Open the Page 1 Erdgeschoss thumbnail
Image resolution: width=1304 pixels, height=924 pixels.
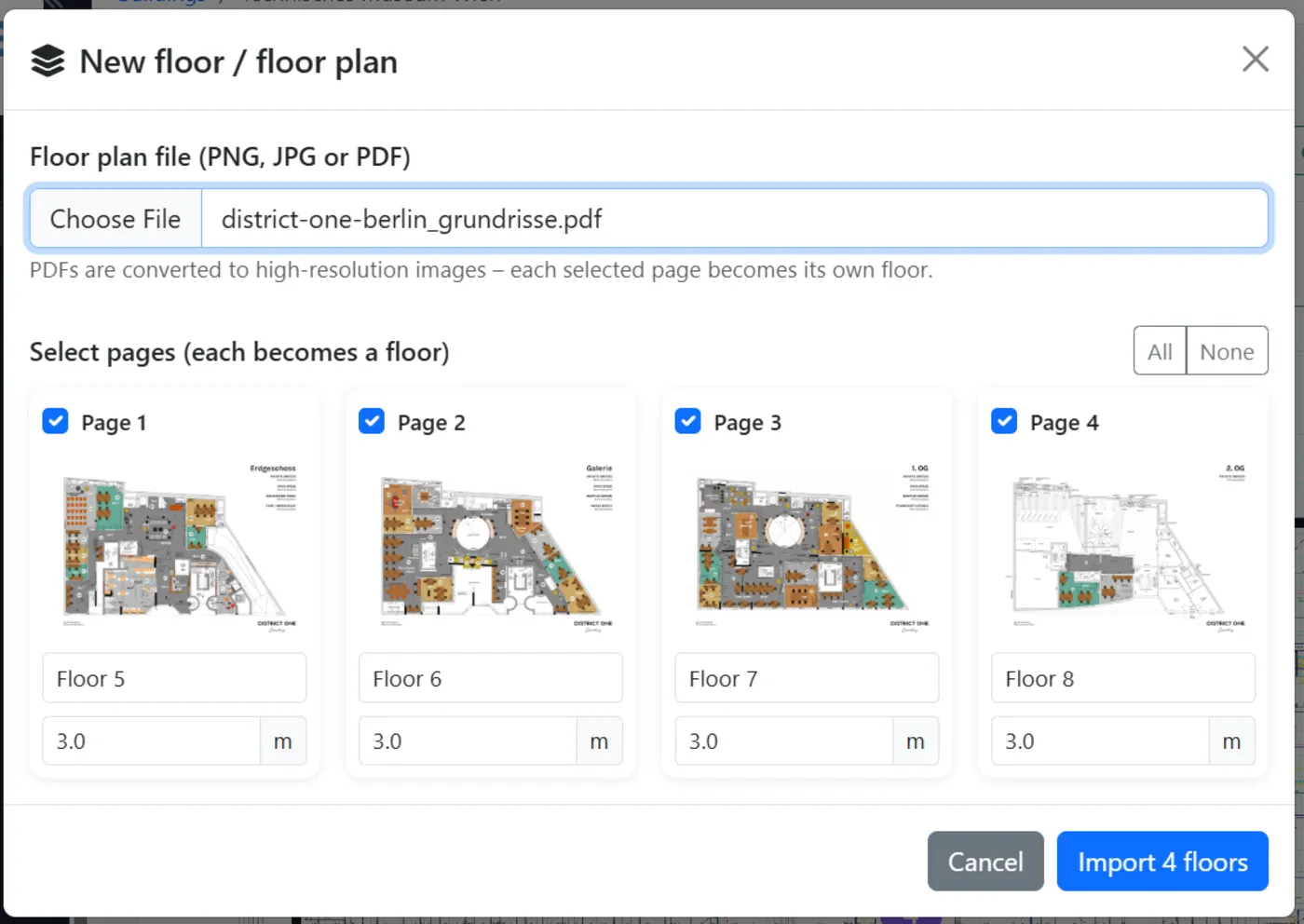[175, 548]
